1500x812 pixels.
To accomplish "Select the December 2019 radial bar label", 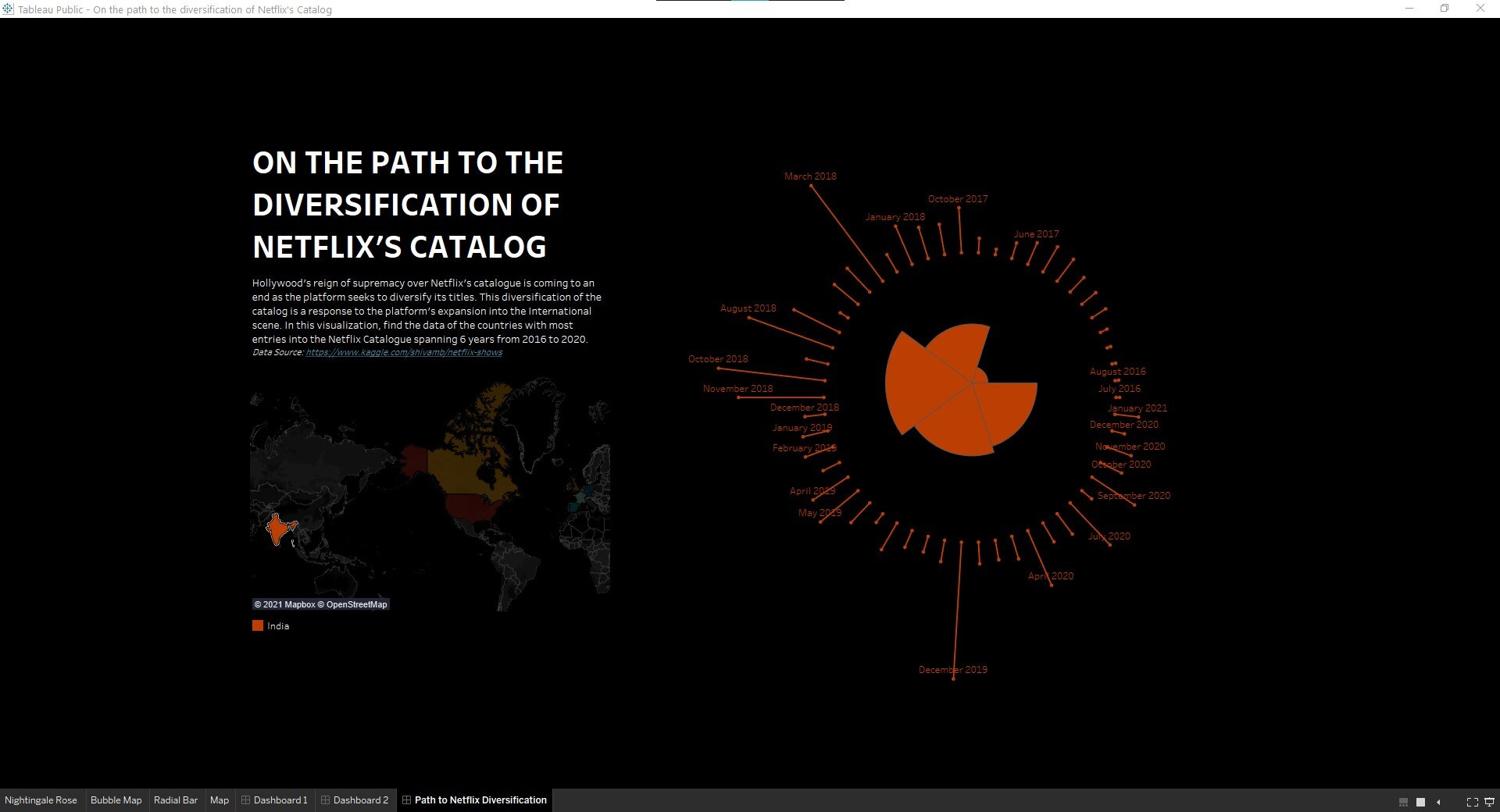I will point(953,670).
